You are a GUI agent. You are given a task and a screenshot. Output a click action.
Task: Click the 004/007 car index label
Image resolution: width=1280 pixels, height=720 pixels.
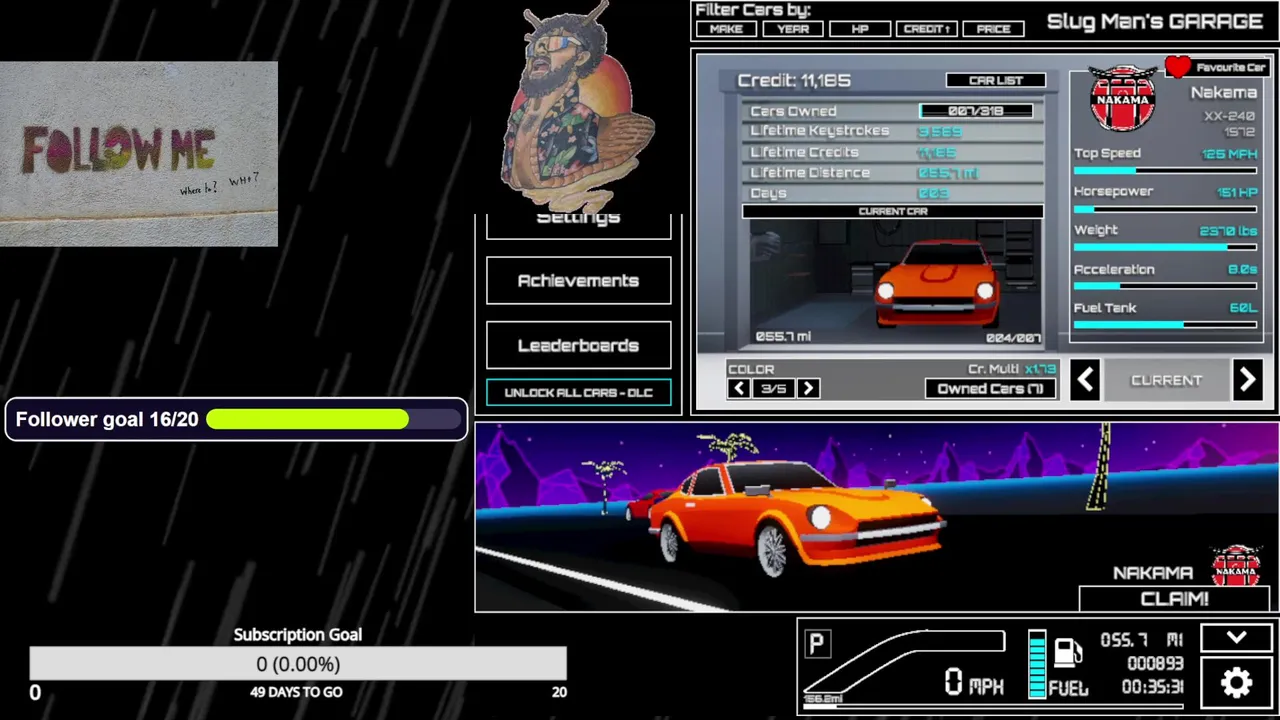(1012, 338)
